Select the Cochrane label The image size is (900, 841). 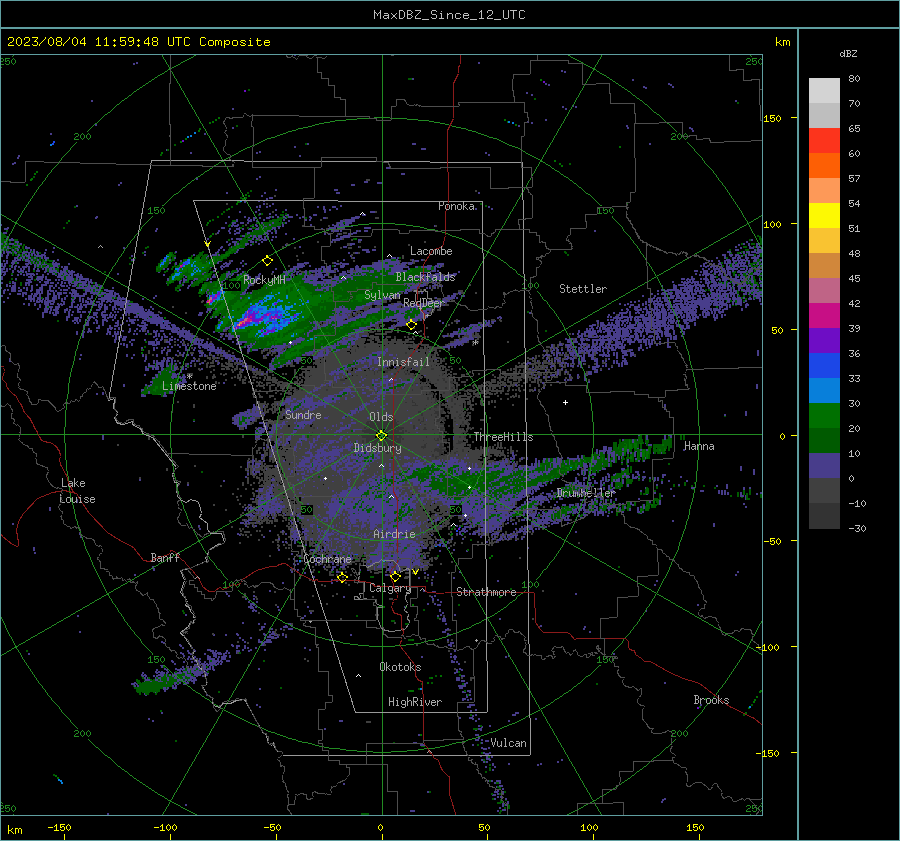point(327,559)
